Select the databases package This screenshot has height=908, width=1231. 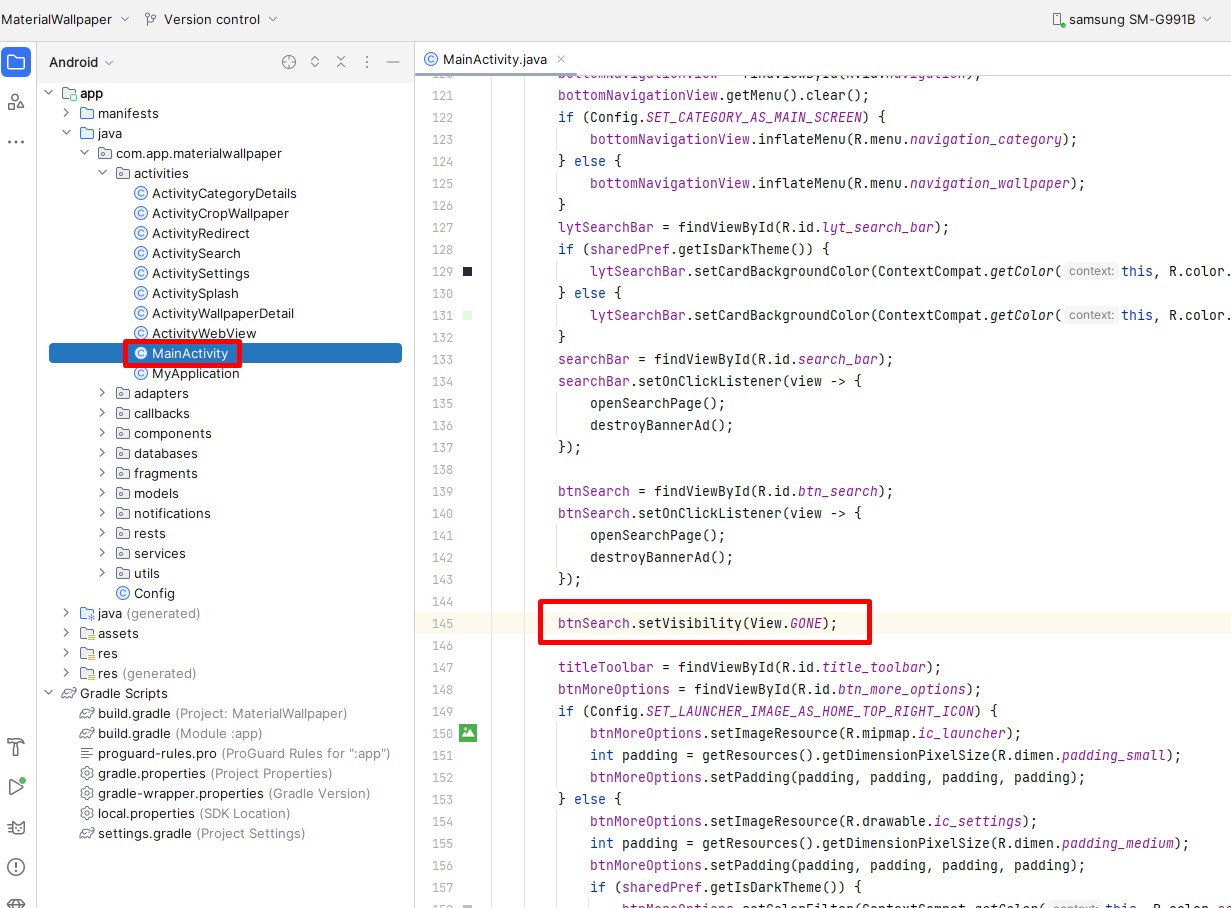(166, 453)
